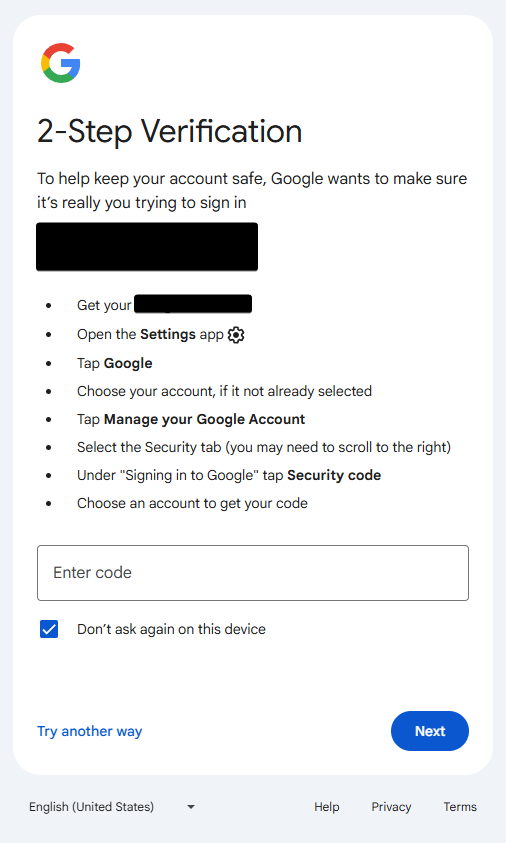506x843 pixels.
Task: Click the 'Try another way' link
Action: click(90, 731)
